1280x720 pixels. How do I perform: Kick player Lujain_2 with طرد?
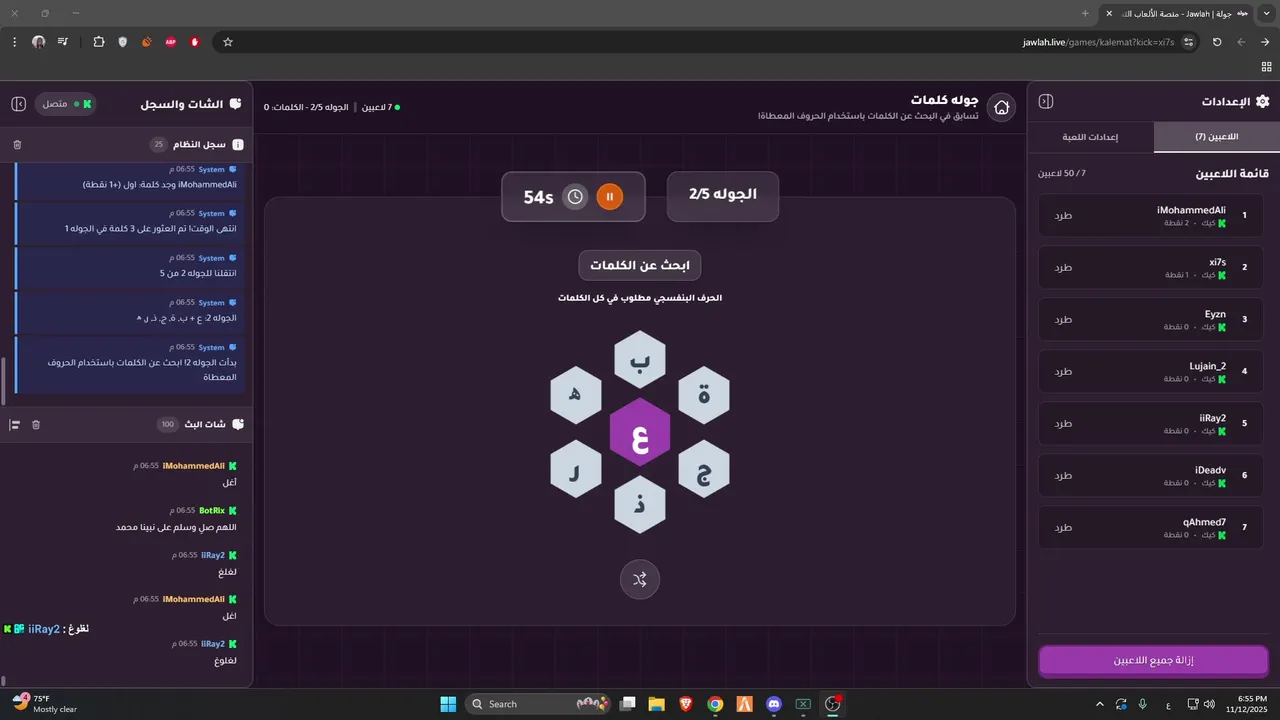coord(1064,371)
